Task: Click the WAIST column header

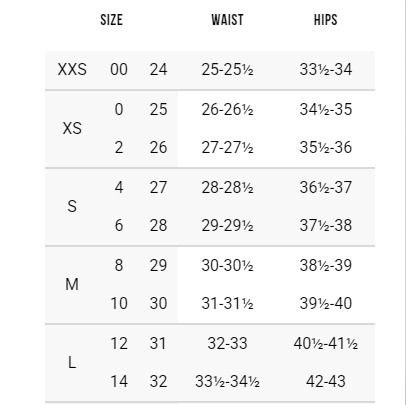Action: click(x=227, y=20)
